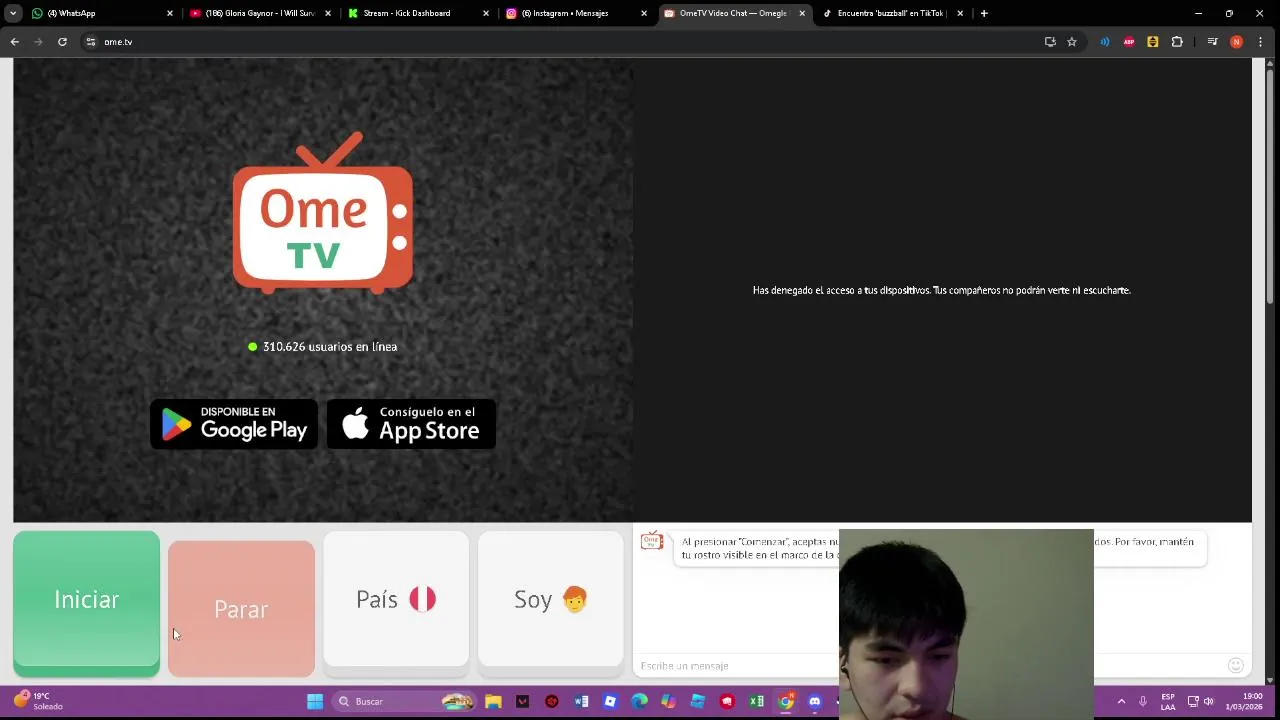This screenshot has height=720, width=1280.
Task: Click the green Iniciar button
Action: pyautogui.click(x=86, y=600)
